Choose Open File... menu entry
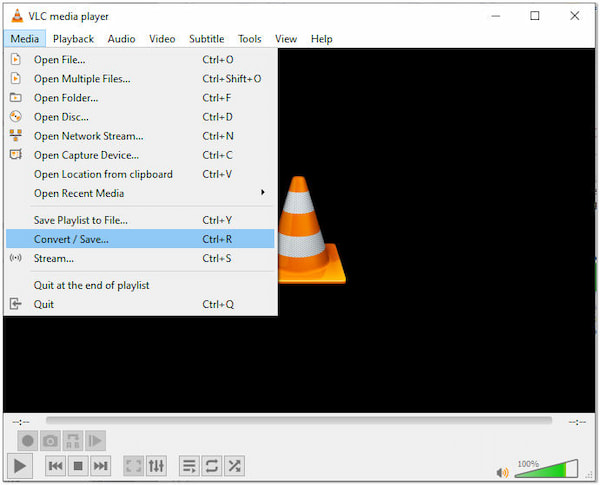Image resolution: width=600 pixels, height=485 pixels. [x=140, y=59]
